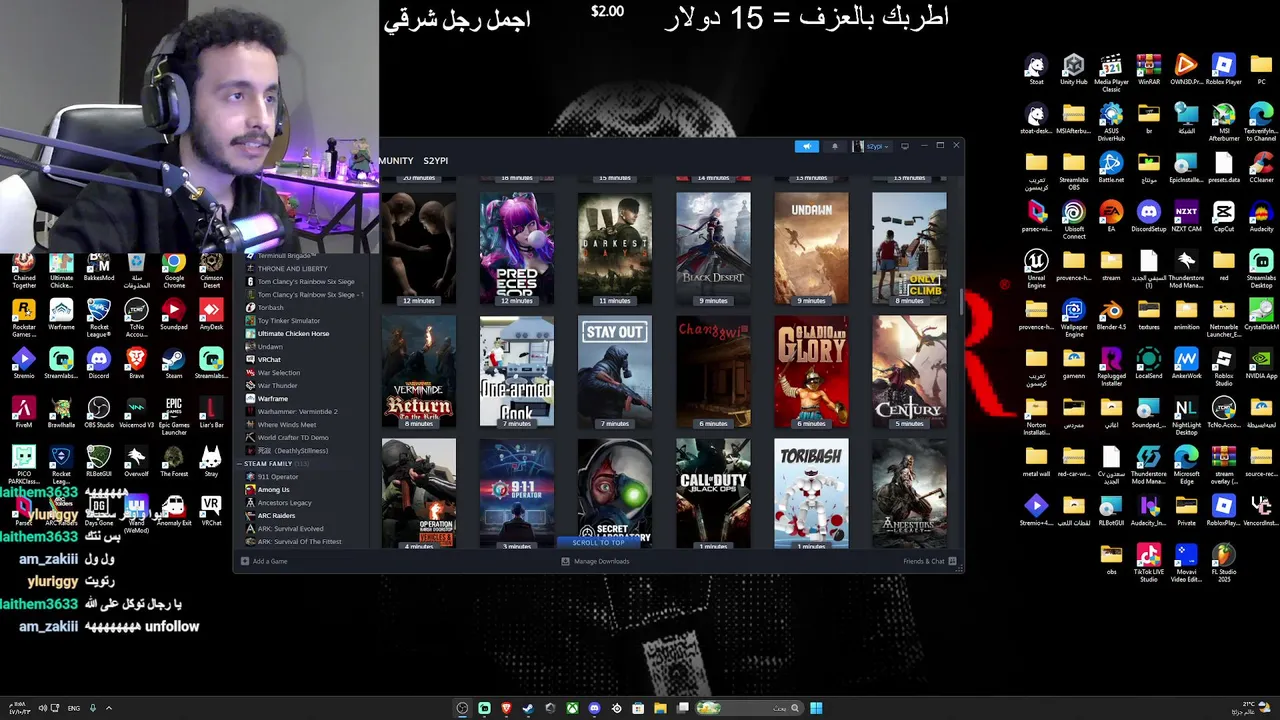Open File Explorer from the taskbar
The width and height of the screenshot is (1280, 720).
(660, 708)
